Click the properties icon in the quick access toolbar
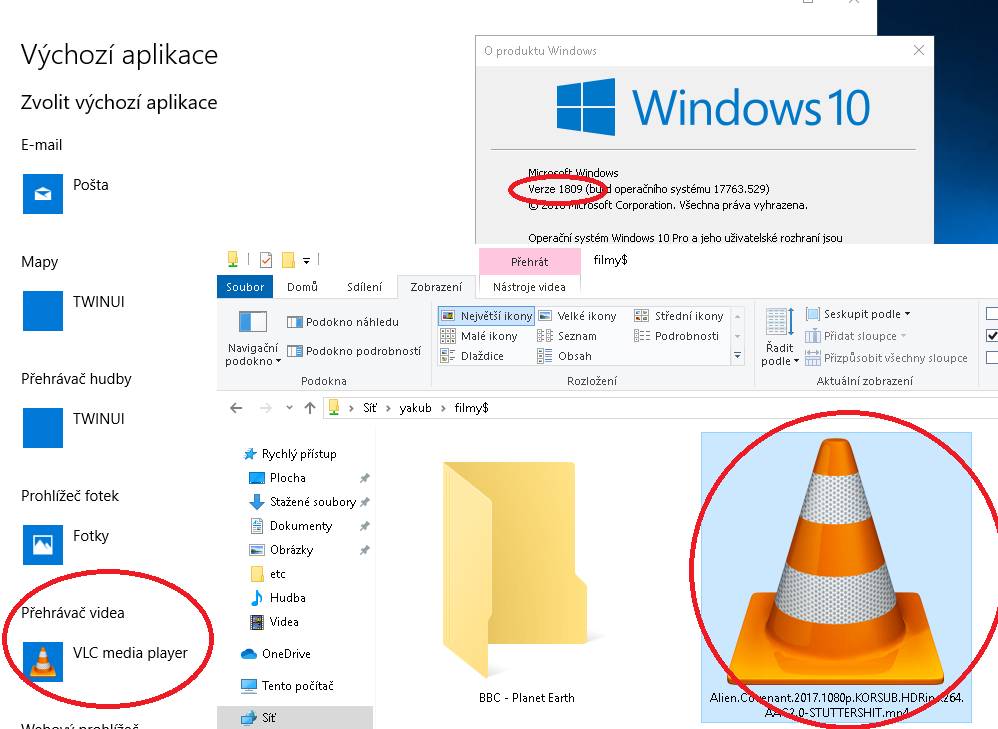 click(266, 260)
